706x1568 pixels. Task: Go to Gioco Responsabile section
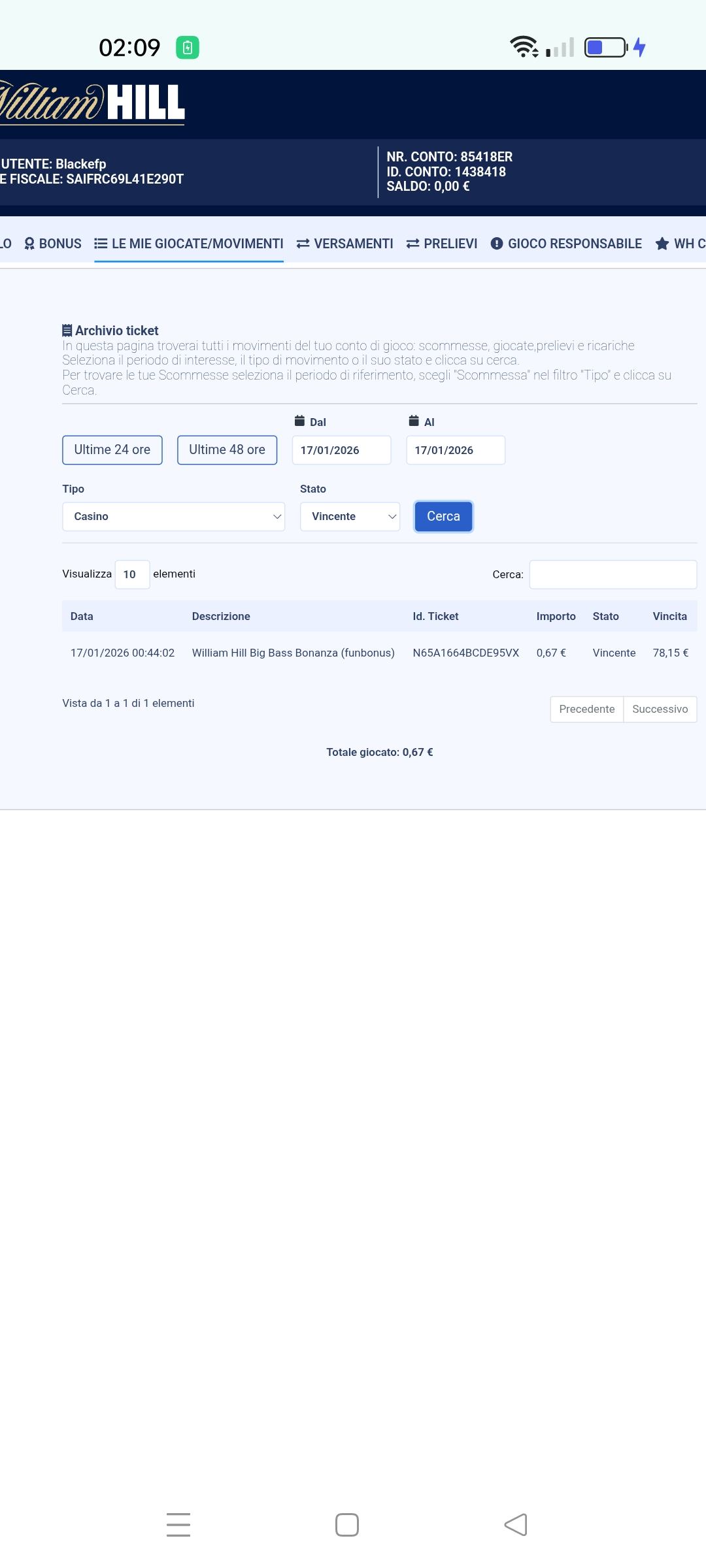566,244
